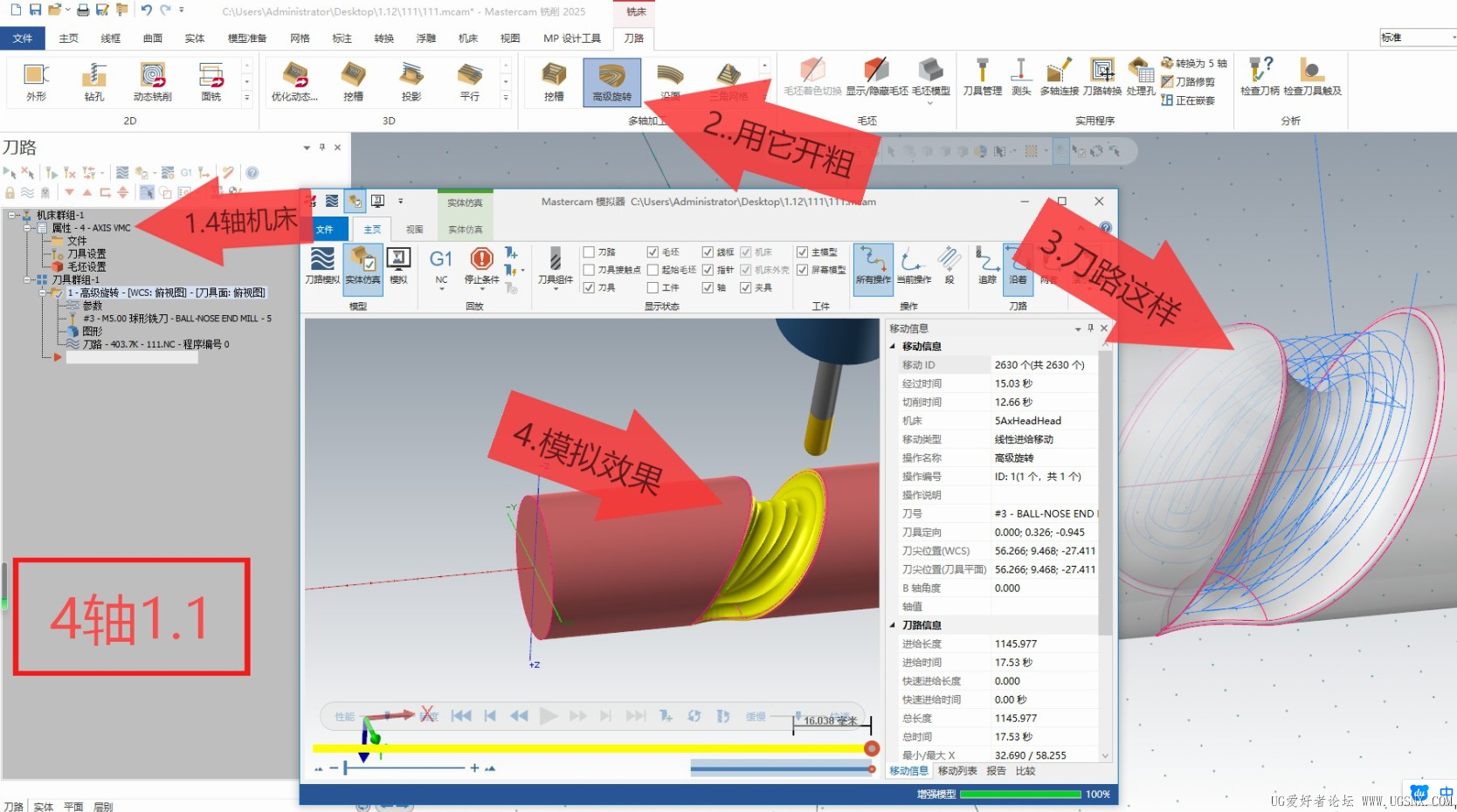Click 转换为 5 轴 button
This screenshot has height=812, width=1457.
(x=1194, y=63)
